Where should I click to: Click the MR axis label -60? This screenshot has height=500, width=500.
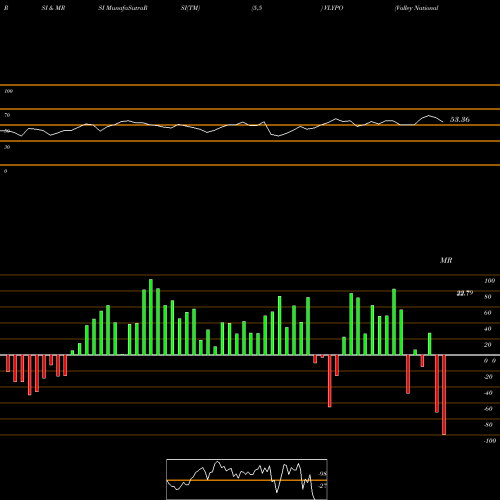pyautogui.click(x=488, y=409)
